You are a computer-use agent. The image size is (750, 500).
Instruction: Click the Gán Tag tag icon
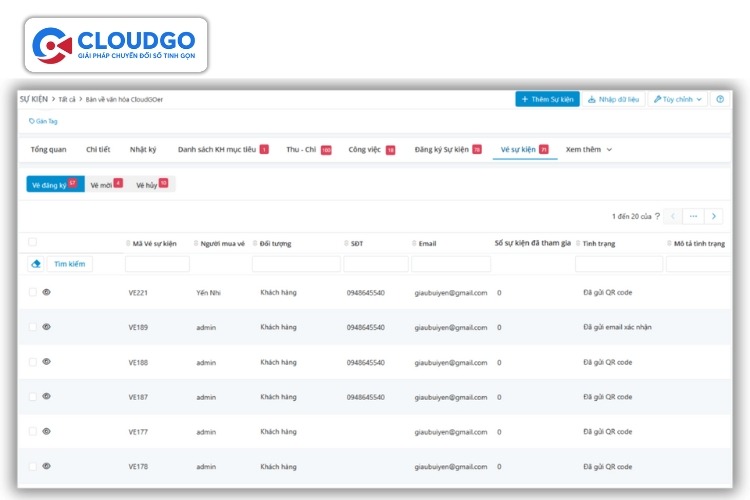[32, 122]
